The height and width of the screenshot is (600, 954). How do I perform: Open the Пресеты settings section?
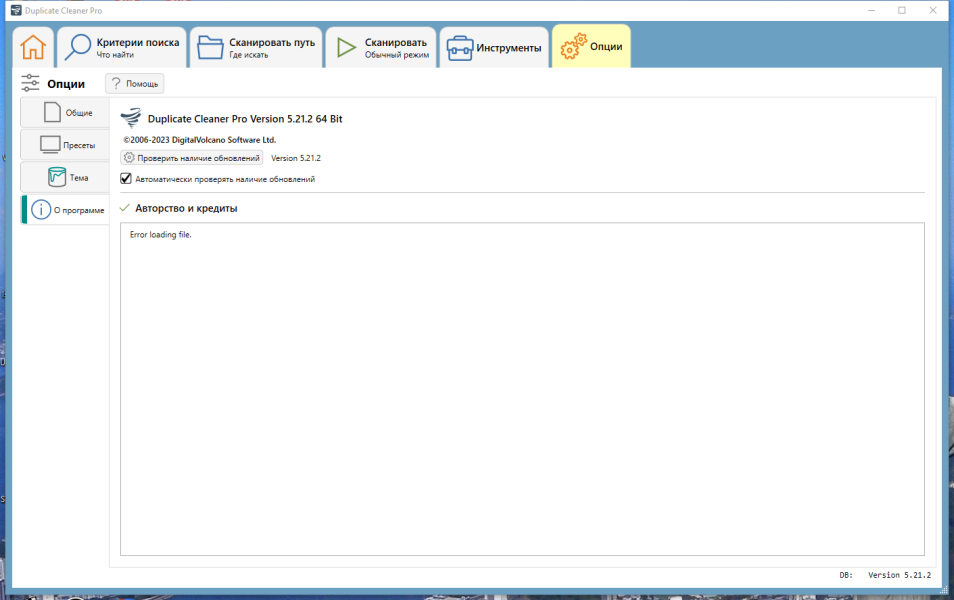[65, 145]
